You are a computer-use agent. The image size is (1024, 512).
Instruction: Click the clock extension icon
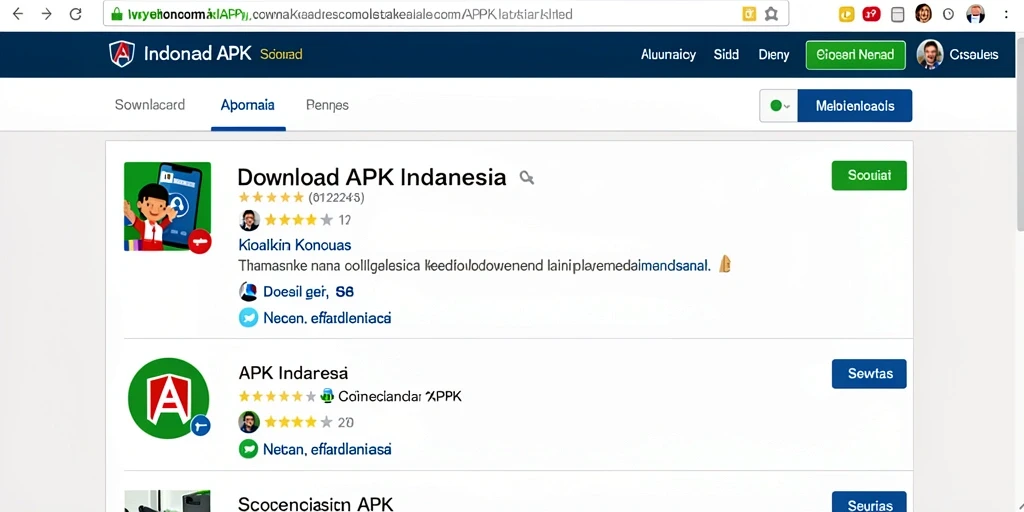pos(949,14)
